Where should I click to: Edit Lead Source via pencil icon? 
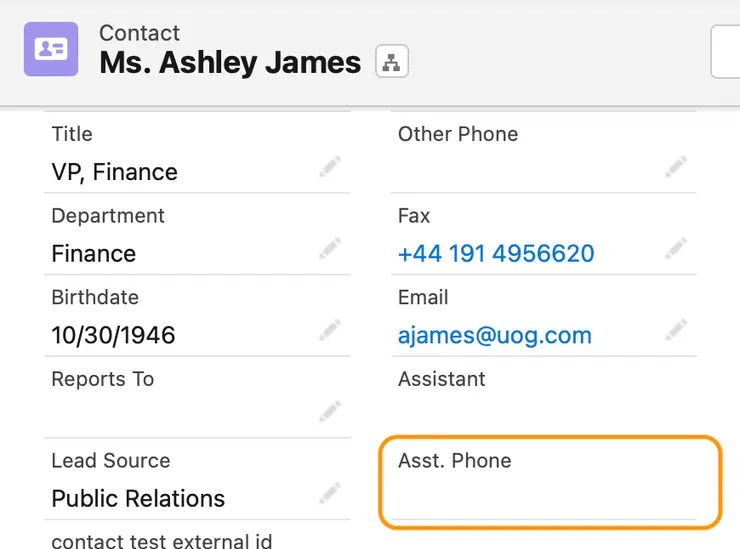[330, 493]
